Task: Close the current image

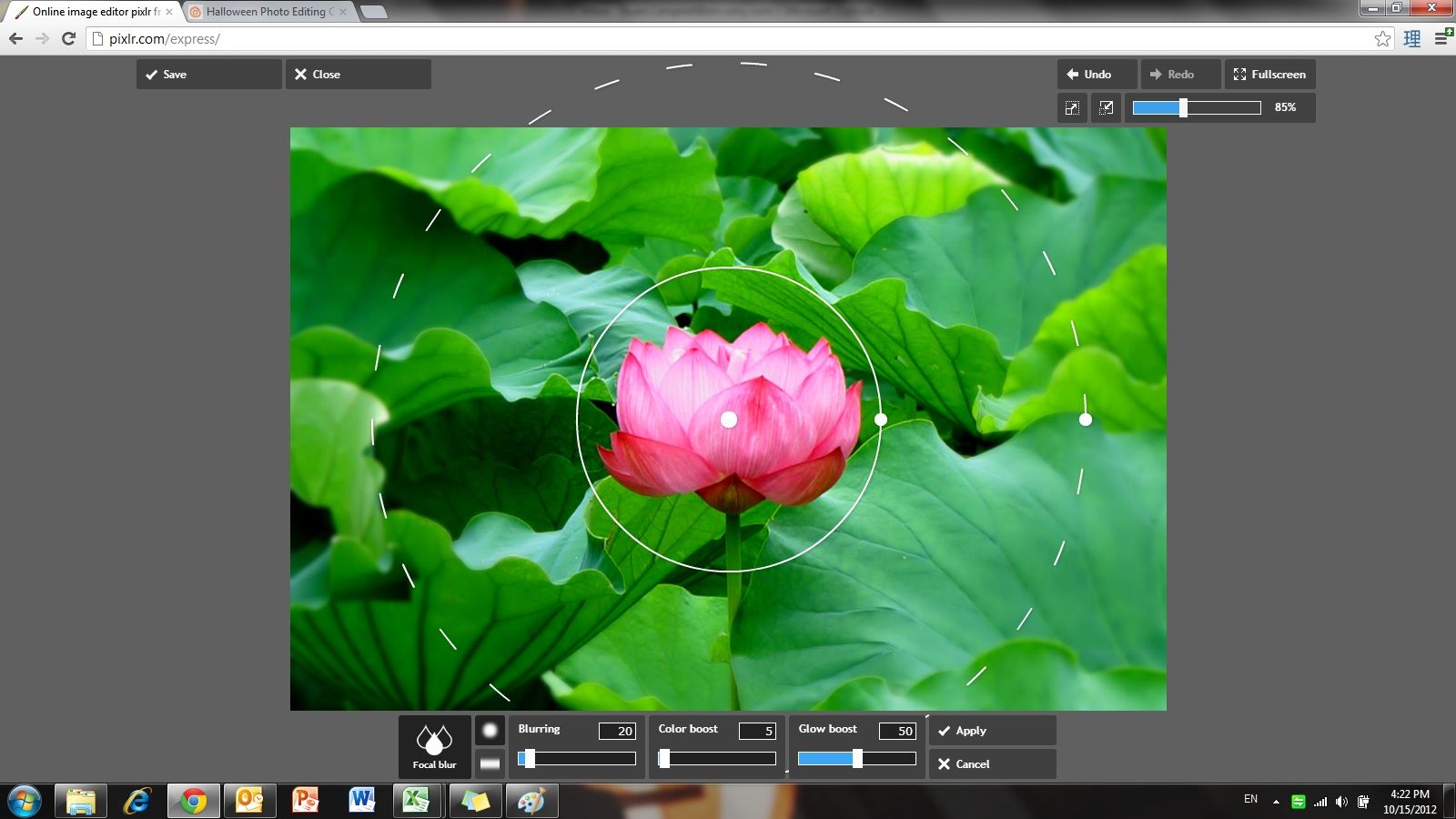Action: click(x=358, y=75)
